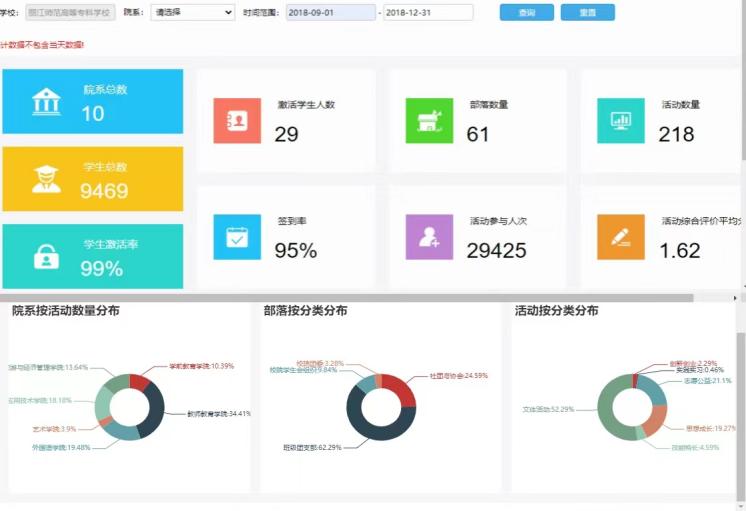Click the 社团与协会 24.59% chart label
The width and height of the screenshot is (746, 511).
tap(458, 376)
